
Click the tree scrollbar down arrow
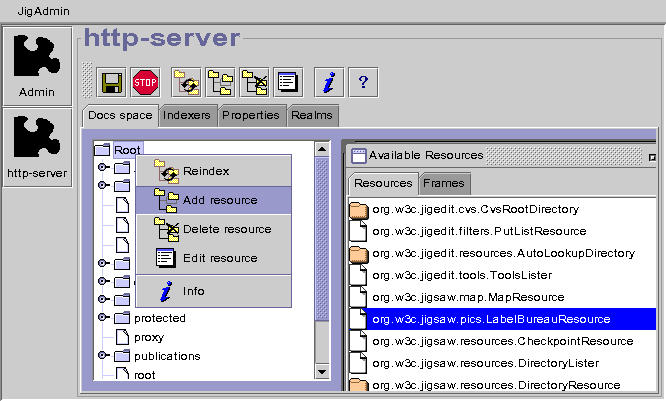(x=322, y=372)
